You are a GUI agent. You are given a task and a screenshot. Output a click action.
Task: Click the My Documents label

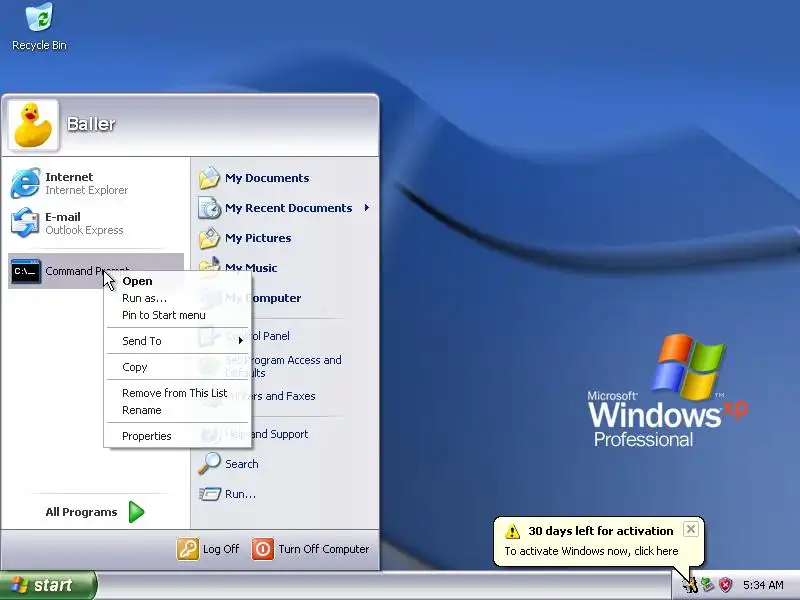coord(267,178)
